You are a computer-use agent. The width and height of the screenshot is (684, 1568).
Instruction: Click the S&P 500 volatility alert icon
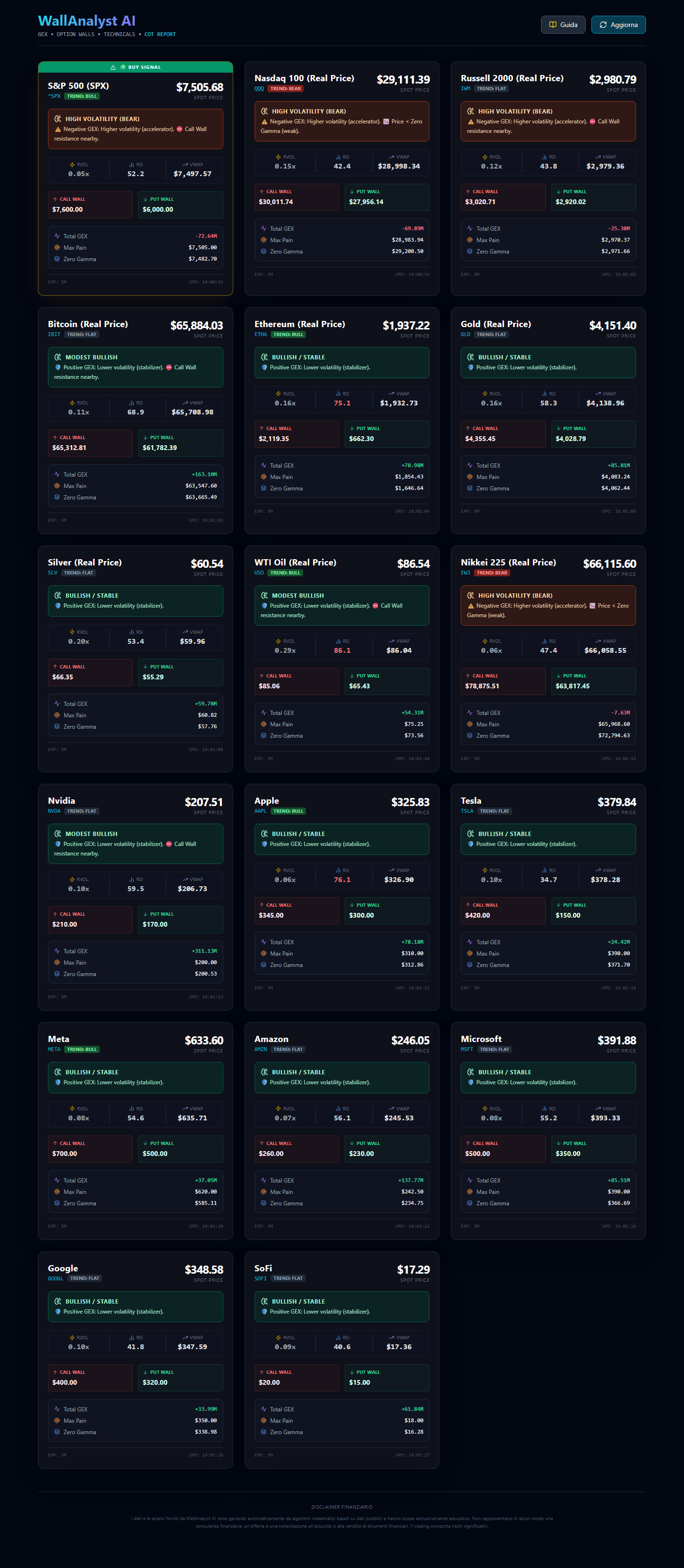(58, 119)
